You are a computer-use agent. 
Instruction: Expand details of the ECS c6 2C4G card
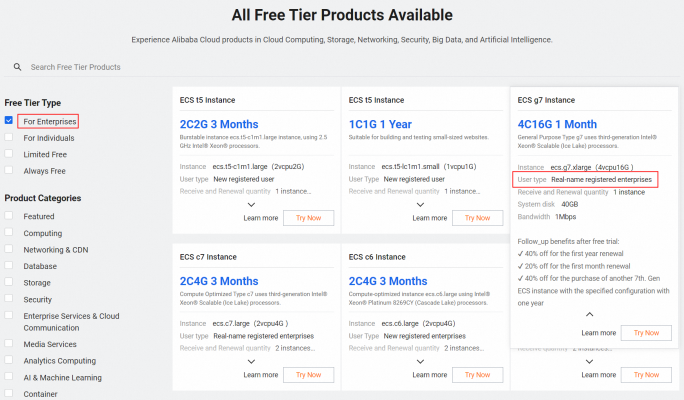point(420,362)
